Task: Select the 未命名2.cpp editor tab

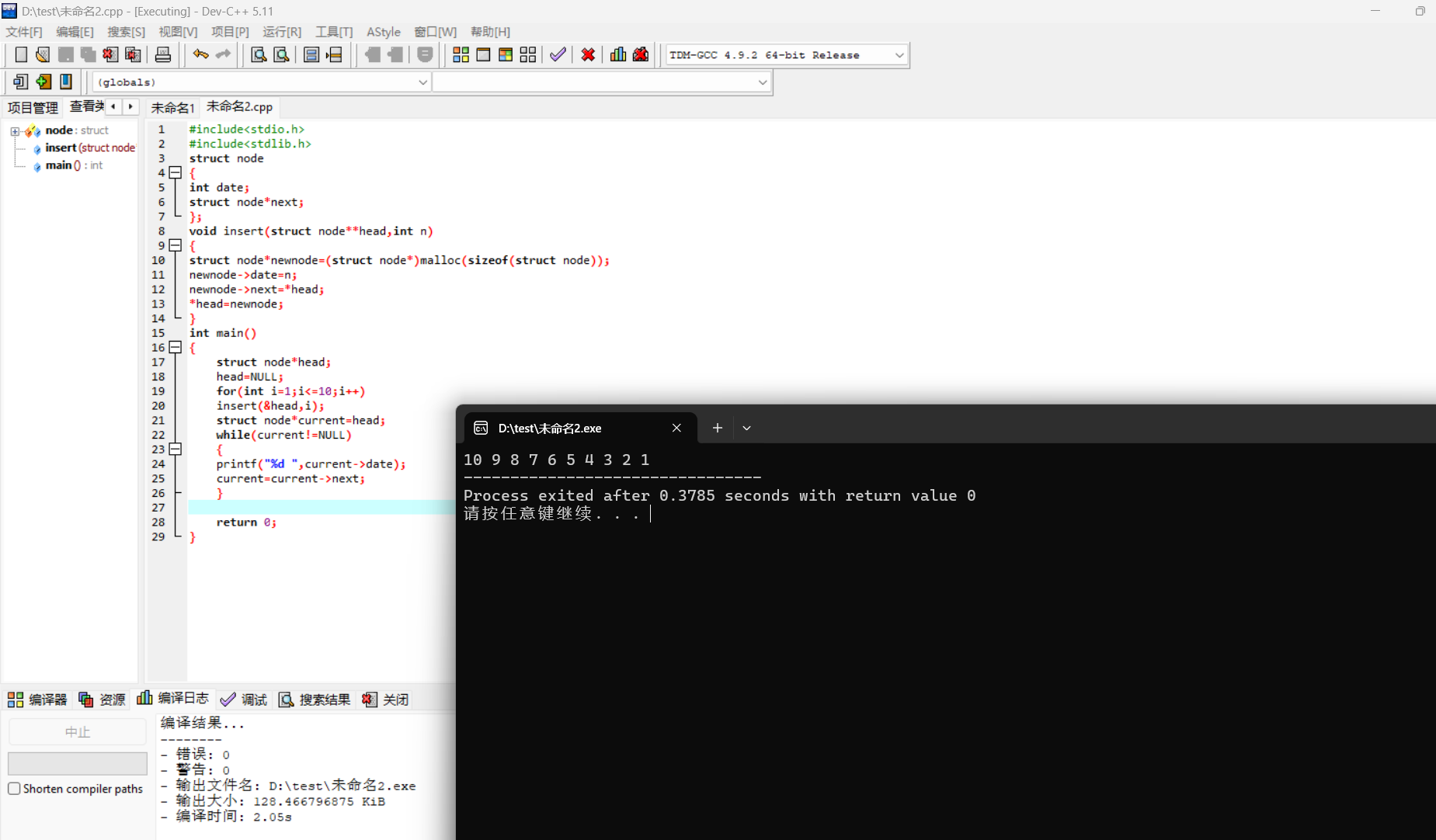Action: 239,106
